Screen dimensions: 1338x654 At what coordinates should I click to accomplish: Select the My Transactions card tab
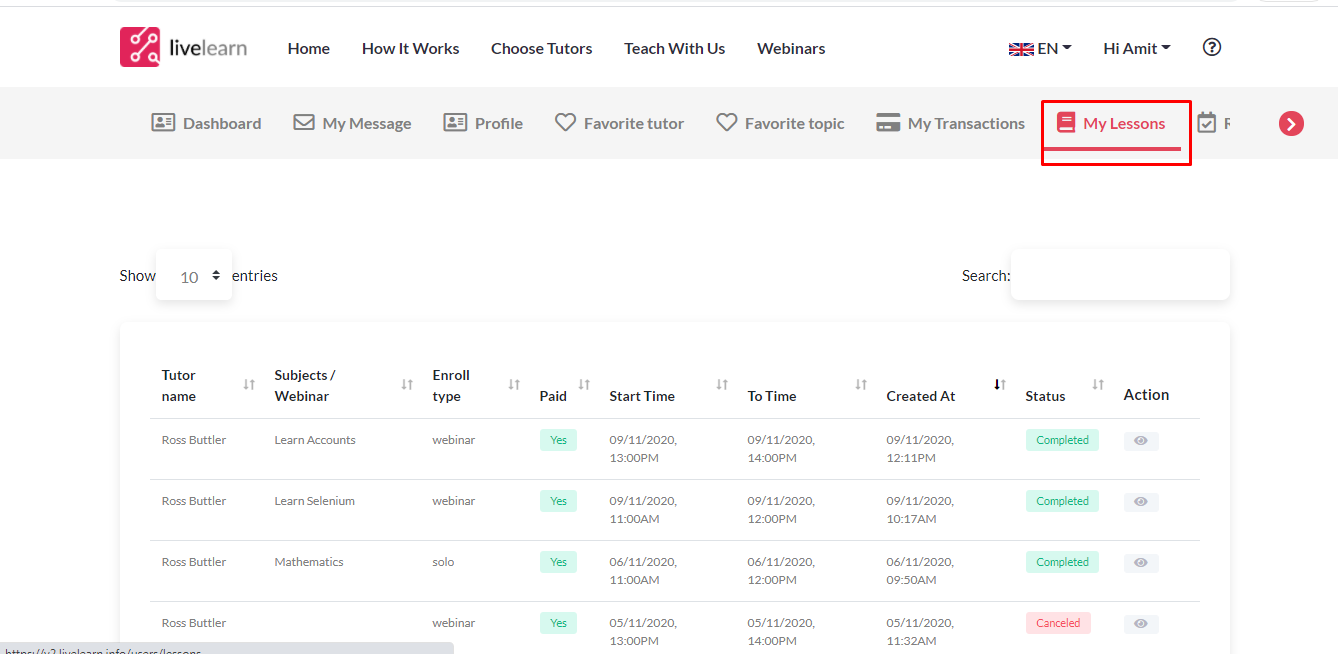pyautogui.click(x=950, y=123)
